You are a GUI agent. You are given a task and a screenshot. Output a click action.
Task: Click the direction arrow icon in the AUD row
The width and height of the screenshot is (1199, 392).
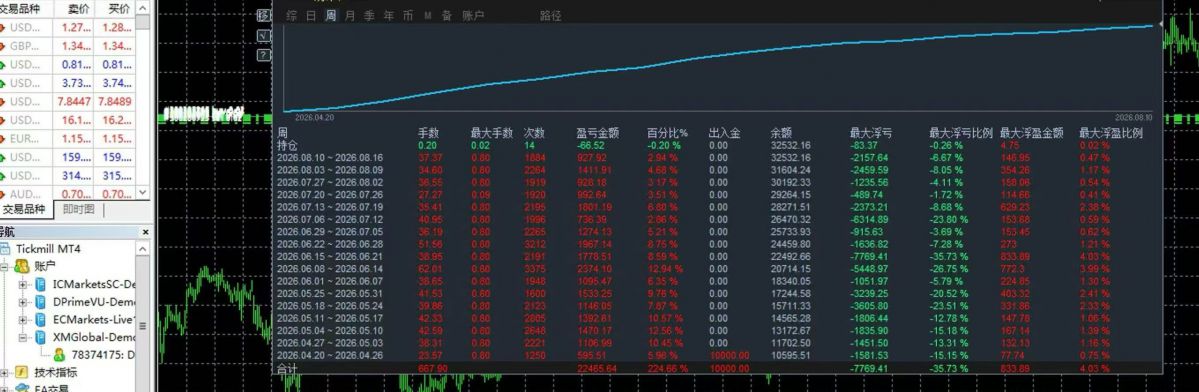[x=3, y=195]
